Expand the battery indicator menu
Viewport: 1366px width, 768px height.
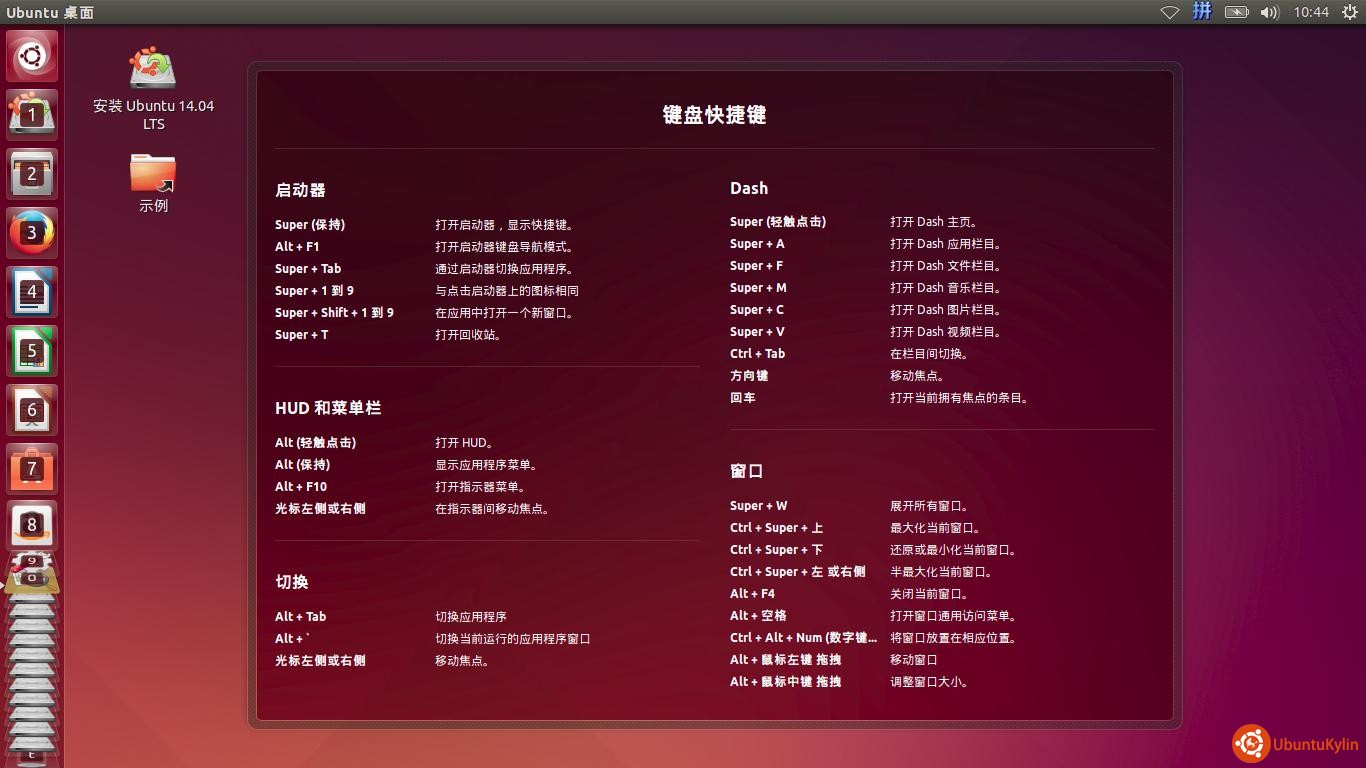pyautogui.click(x=1236, y=12)
